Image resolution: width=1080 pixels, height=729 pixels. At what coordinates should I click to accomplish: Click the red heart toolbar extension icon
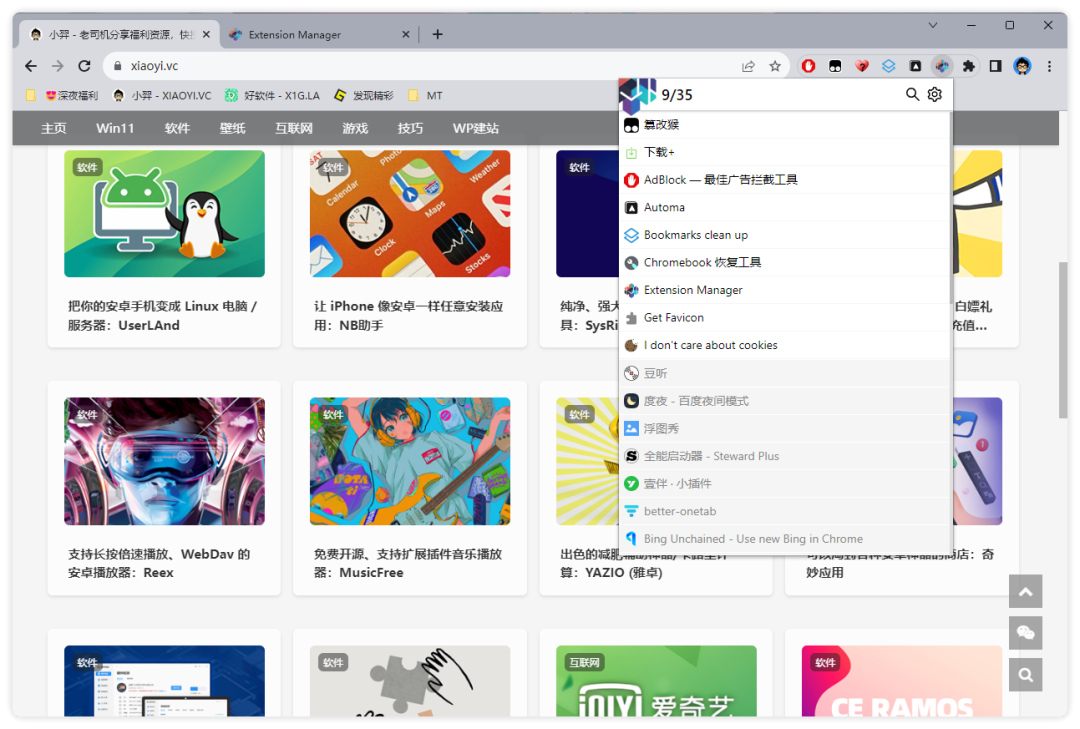[862, 66]
